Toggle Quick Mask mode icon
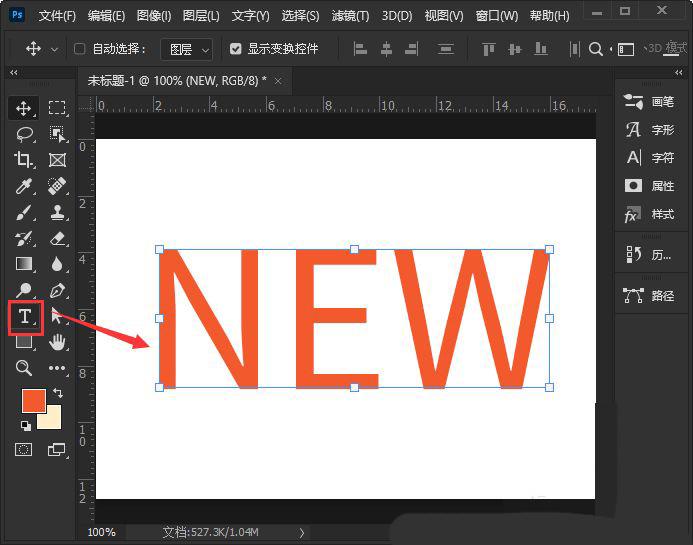 [x=23, y=450]
